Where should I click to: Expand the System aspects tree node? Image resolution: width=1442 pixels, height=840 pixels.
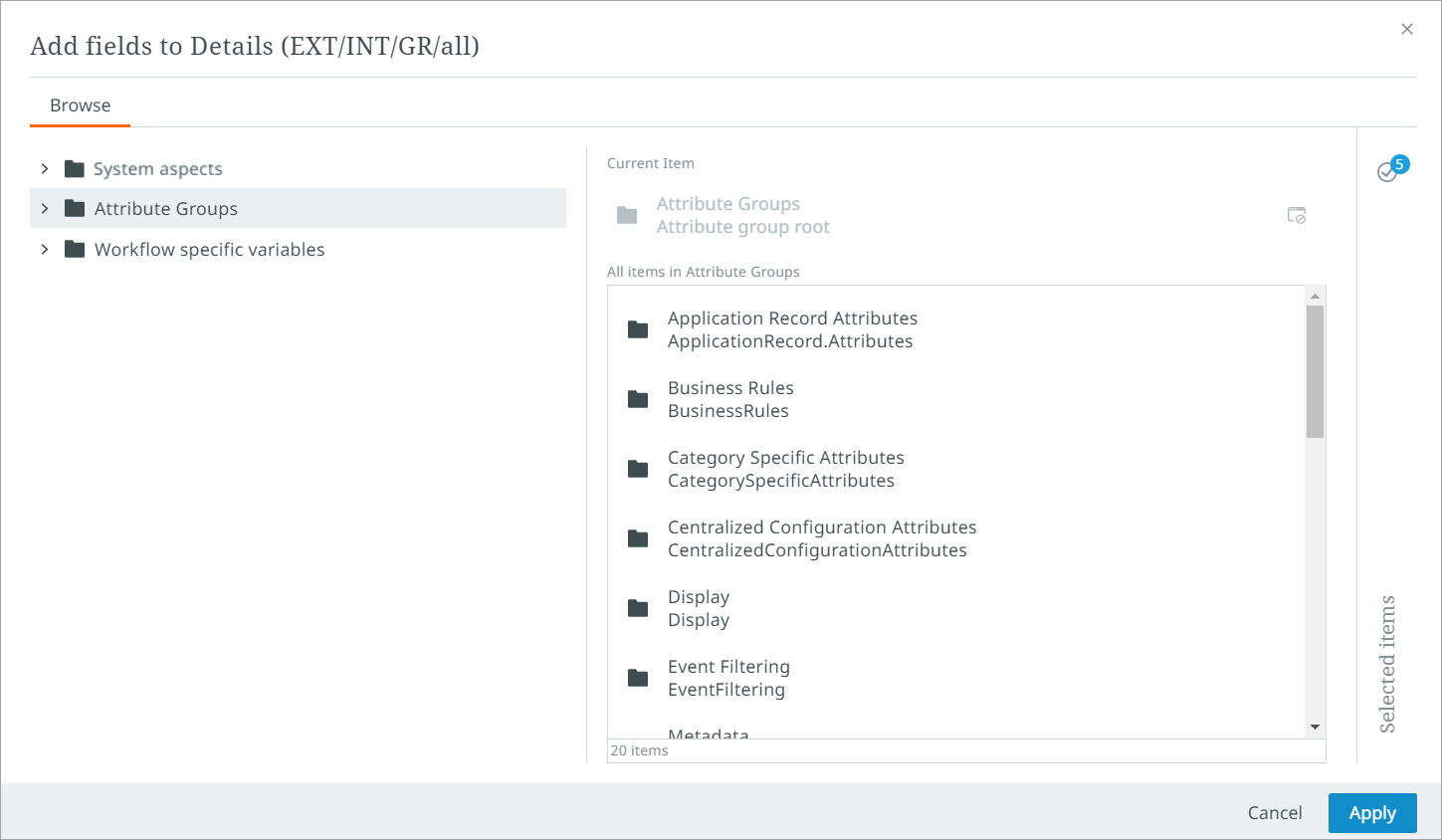pyautogui.click(x=45, y=169)
